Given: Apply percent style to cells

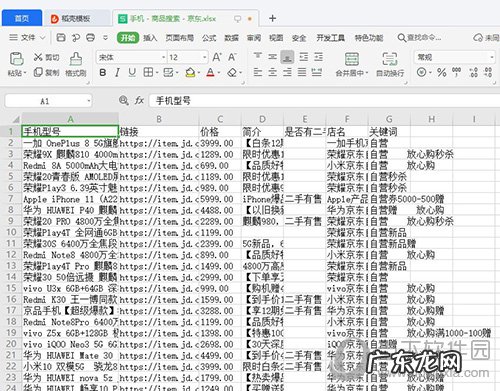Looking at the screenshot, I should pos(442,72).
